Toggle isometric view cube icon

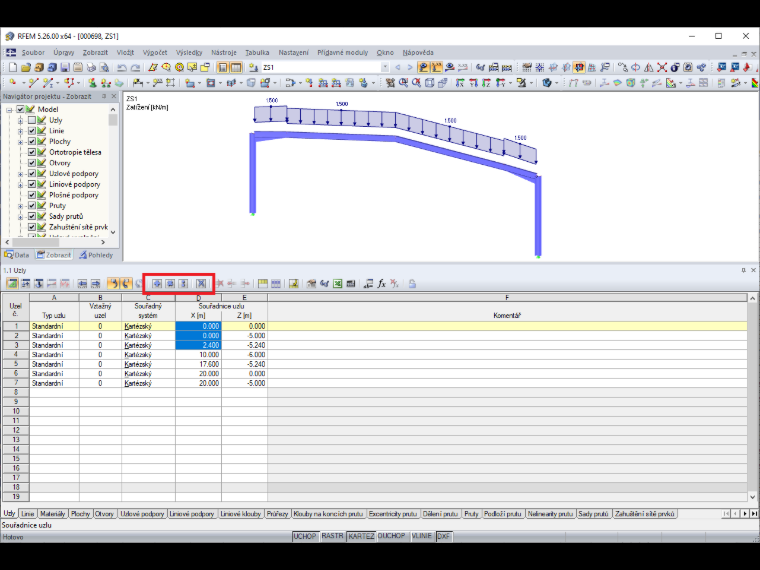[x=429, y=83]
